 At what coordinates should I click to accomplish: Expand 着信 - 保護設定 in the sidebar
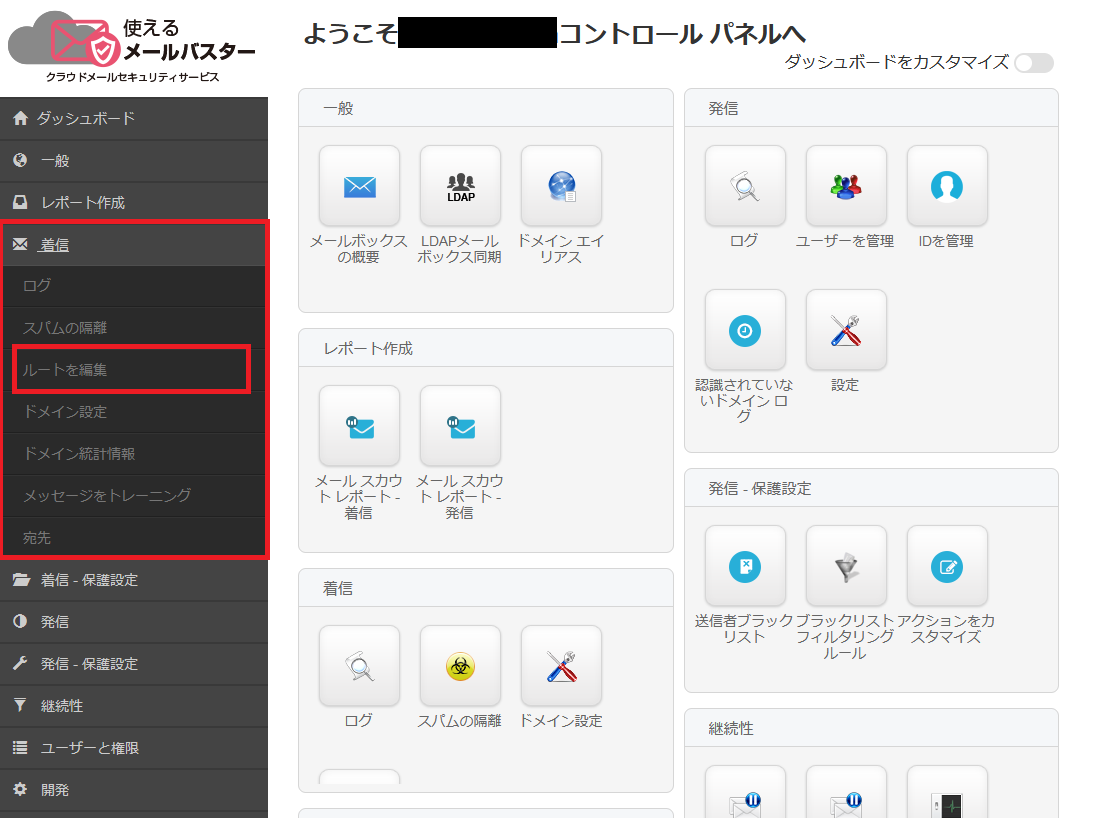pyautogui.click(x=134, y=580)
